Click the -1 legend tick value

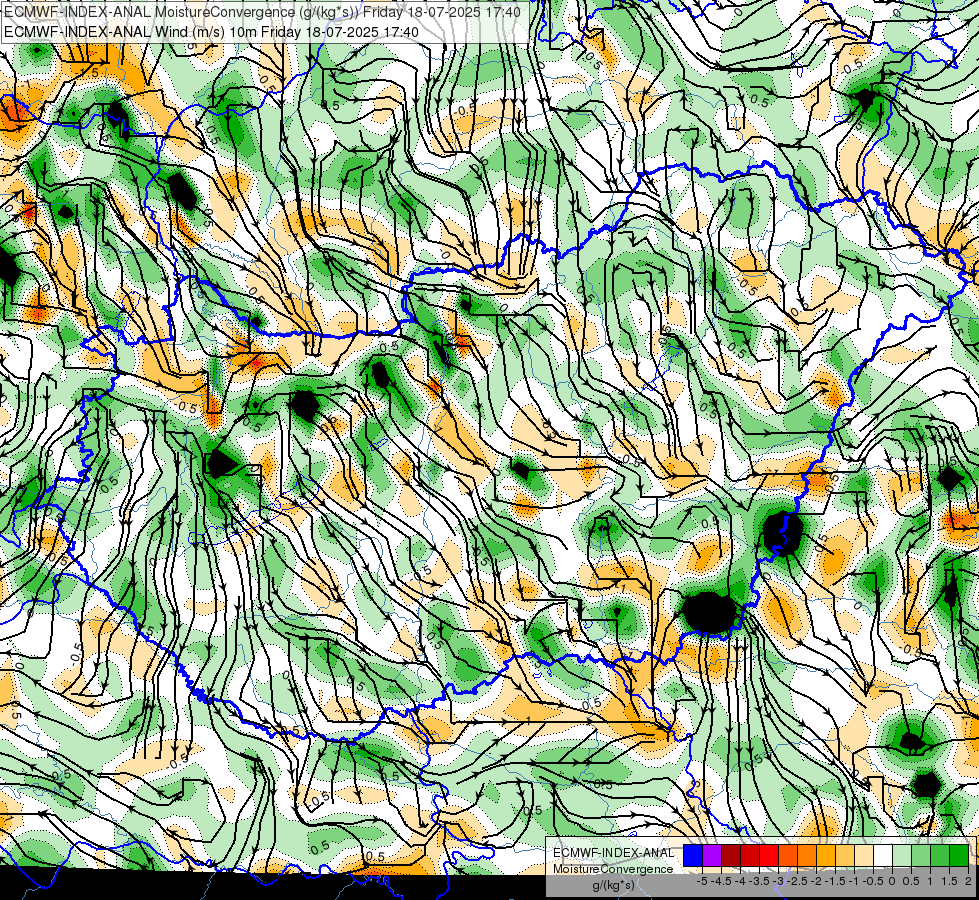[854, 881]
